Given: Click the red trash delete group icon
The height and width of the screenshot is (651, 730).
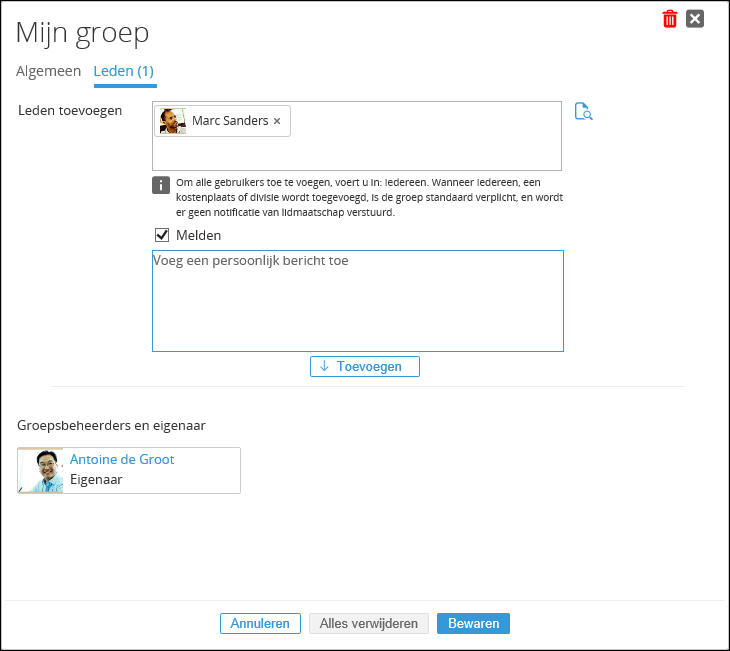Looking at the screenshot, I should click(x=669, y=19).
